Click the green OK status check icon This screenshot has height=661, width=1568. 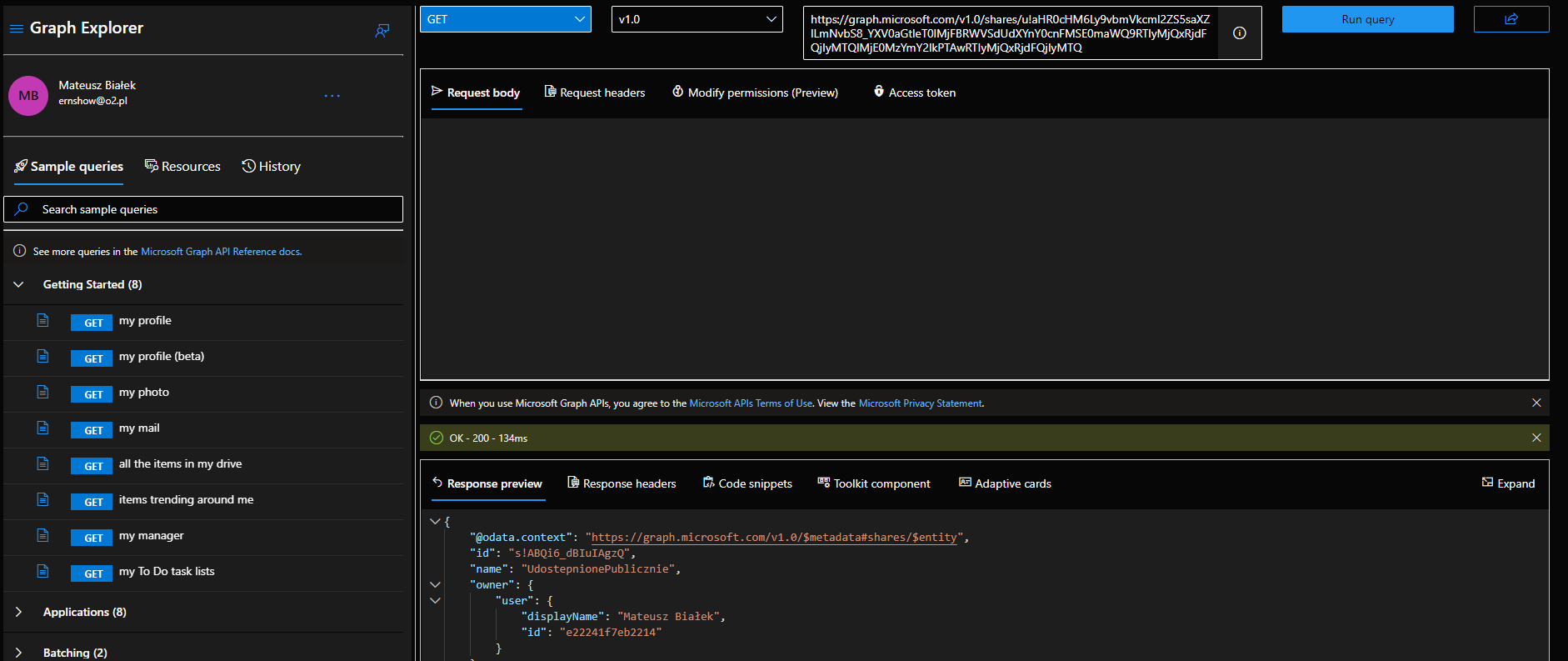point(436,438)
